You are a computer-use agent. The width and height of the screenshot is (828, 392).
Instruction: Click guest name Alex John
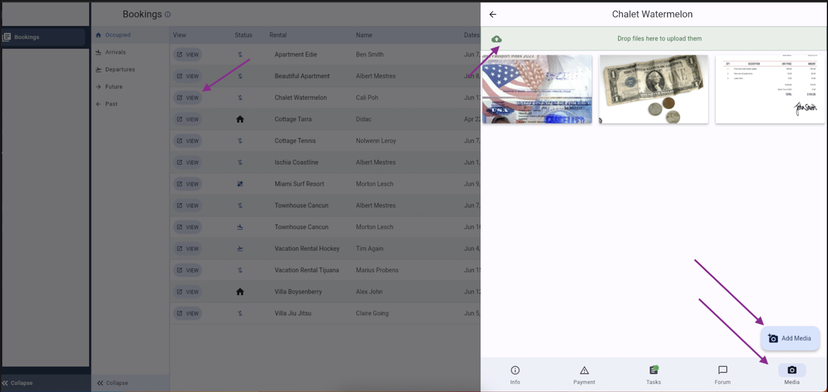(x=369, y=292)
